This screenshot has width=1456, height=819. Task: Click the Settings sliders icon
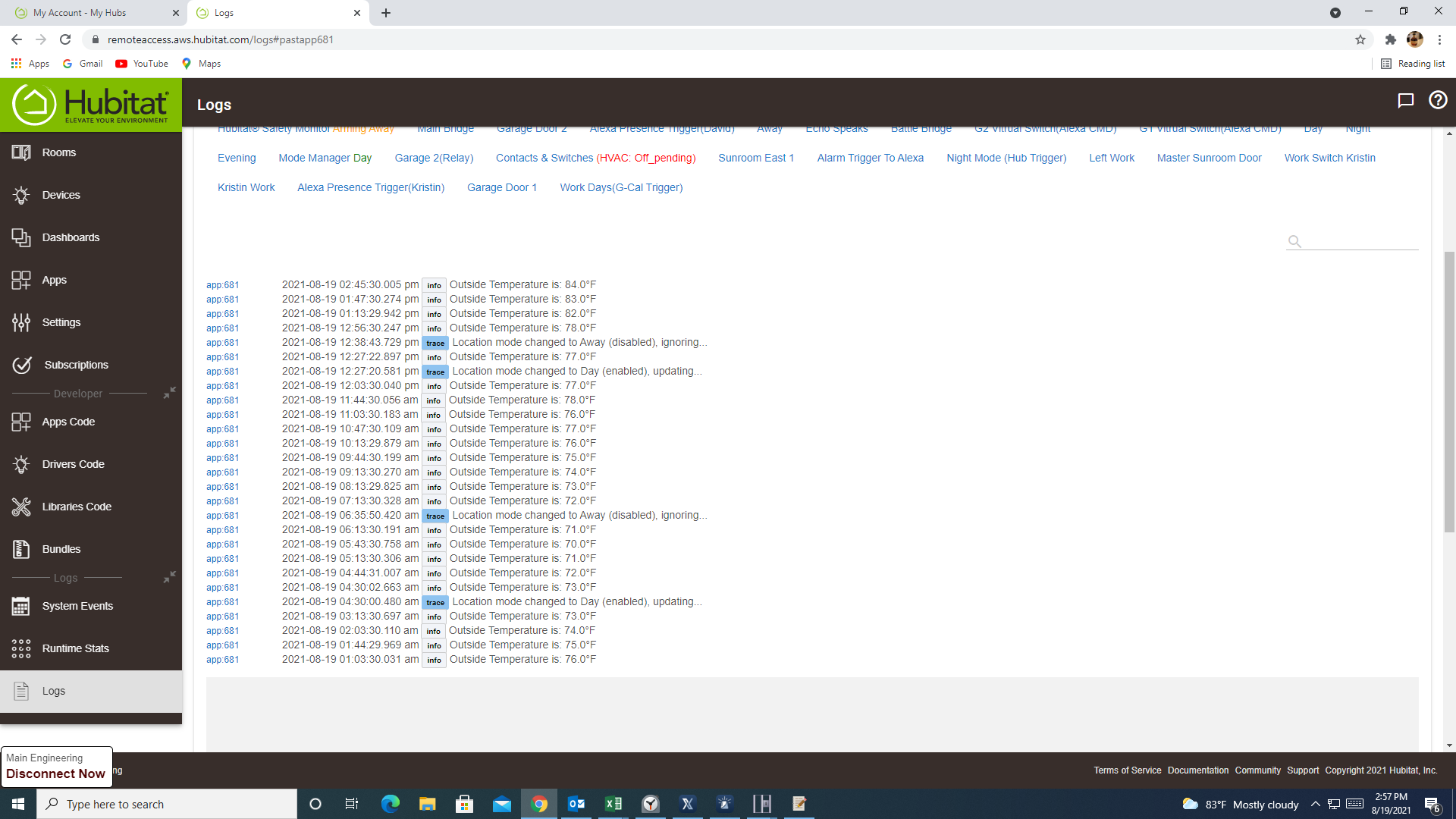pos(21,322)
